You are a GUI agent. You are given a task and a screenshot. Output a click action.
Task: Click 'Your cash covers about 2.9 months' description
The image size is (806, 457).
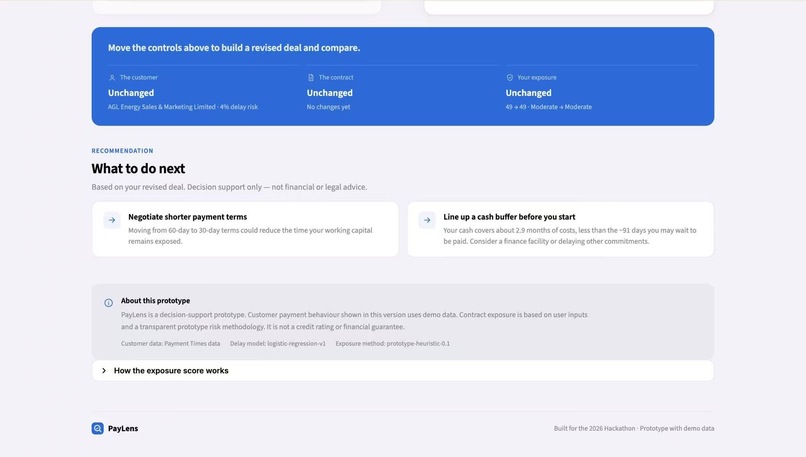[570, 235]
